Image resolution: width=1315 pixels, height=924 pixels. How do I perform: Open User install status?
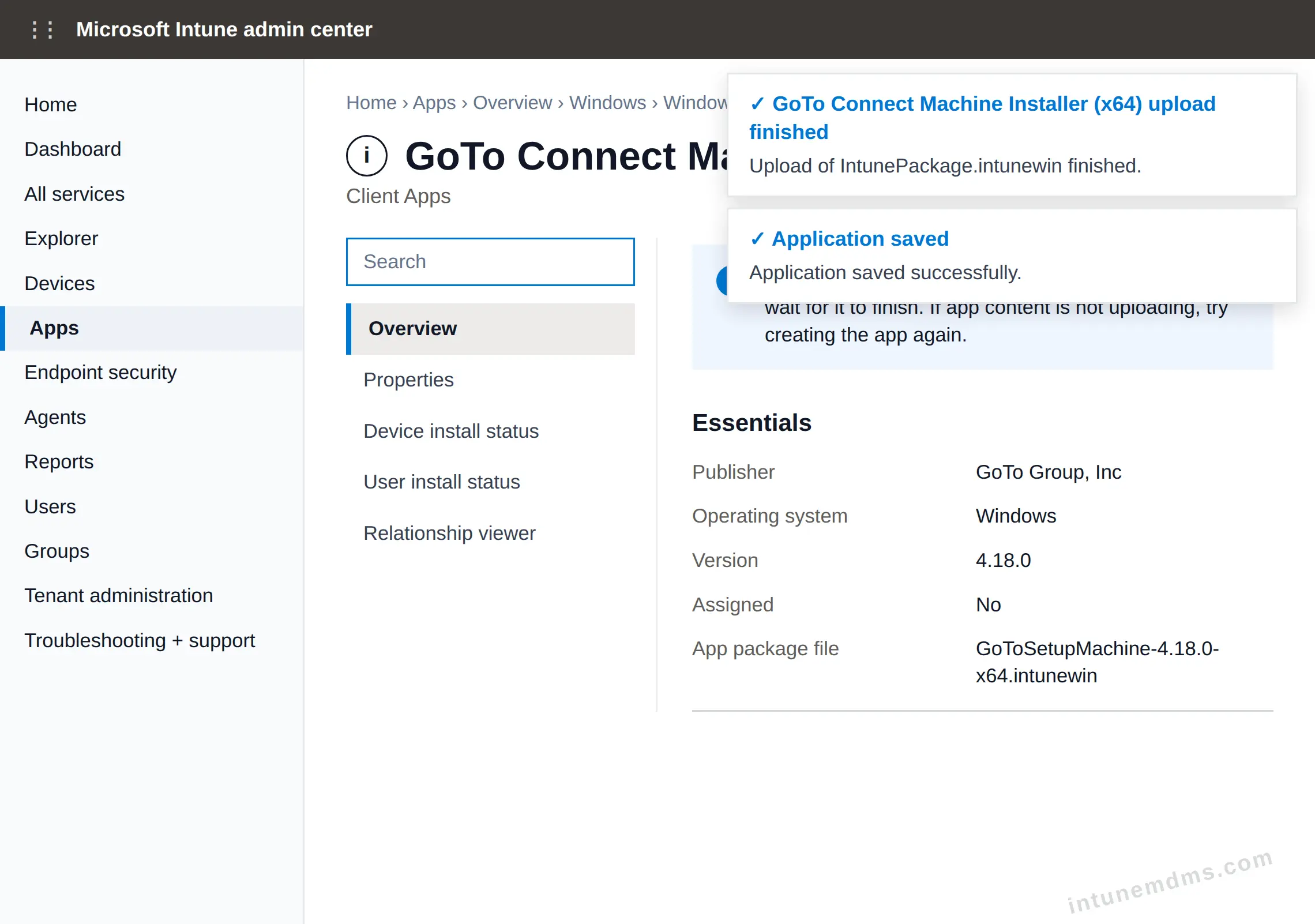pyautogui.click(x=442, y=482)
